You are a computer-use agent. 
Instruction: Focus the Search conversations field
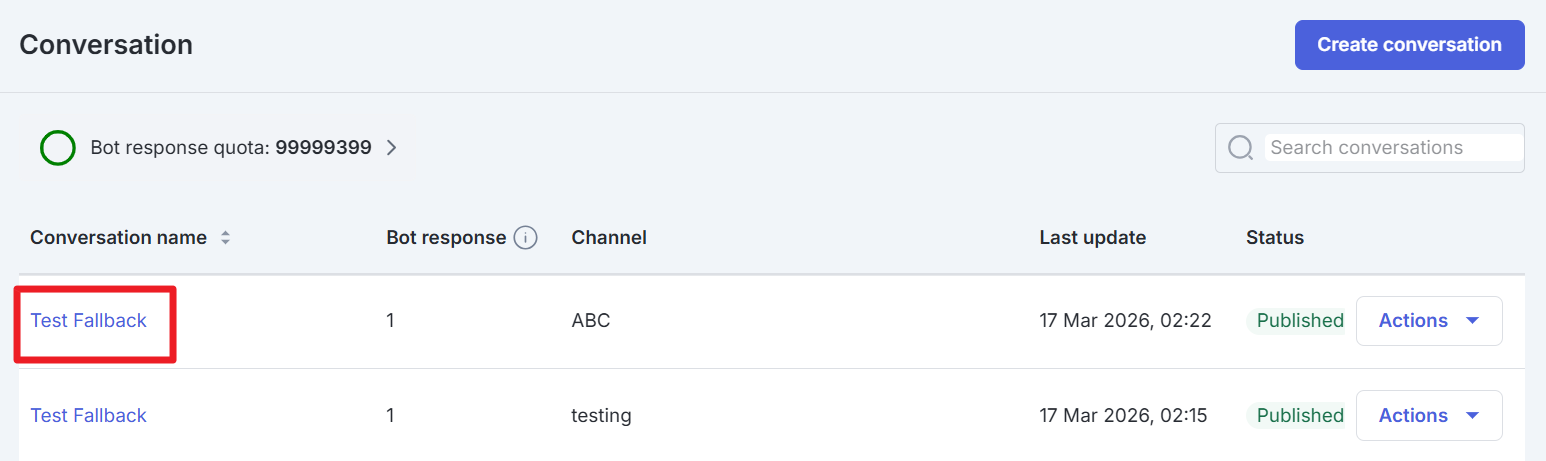(x=1392, y=148)
